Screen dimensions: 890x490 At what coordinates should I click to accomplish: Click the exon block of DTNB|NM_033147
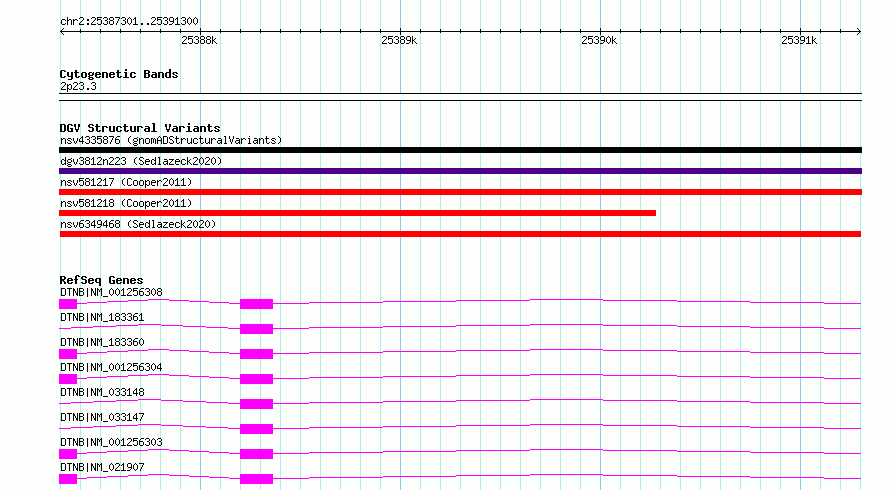(257, 429)
